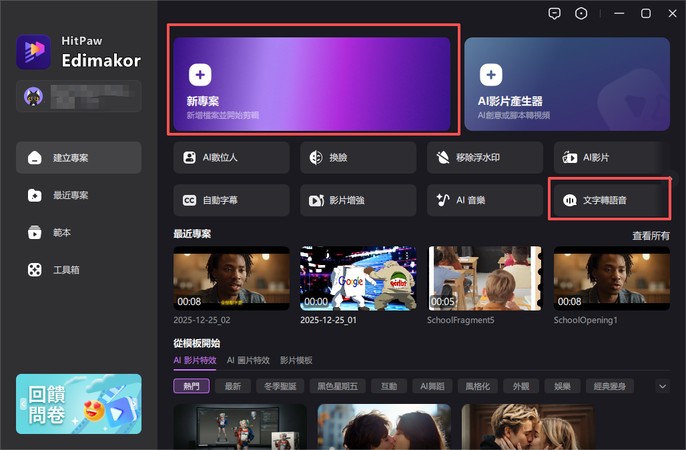Screen dimensions: 686x450
Task: Click the 2025-12-25_02 project name
Action: [x=202, y=320]
